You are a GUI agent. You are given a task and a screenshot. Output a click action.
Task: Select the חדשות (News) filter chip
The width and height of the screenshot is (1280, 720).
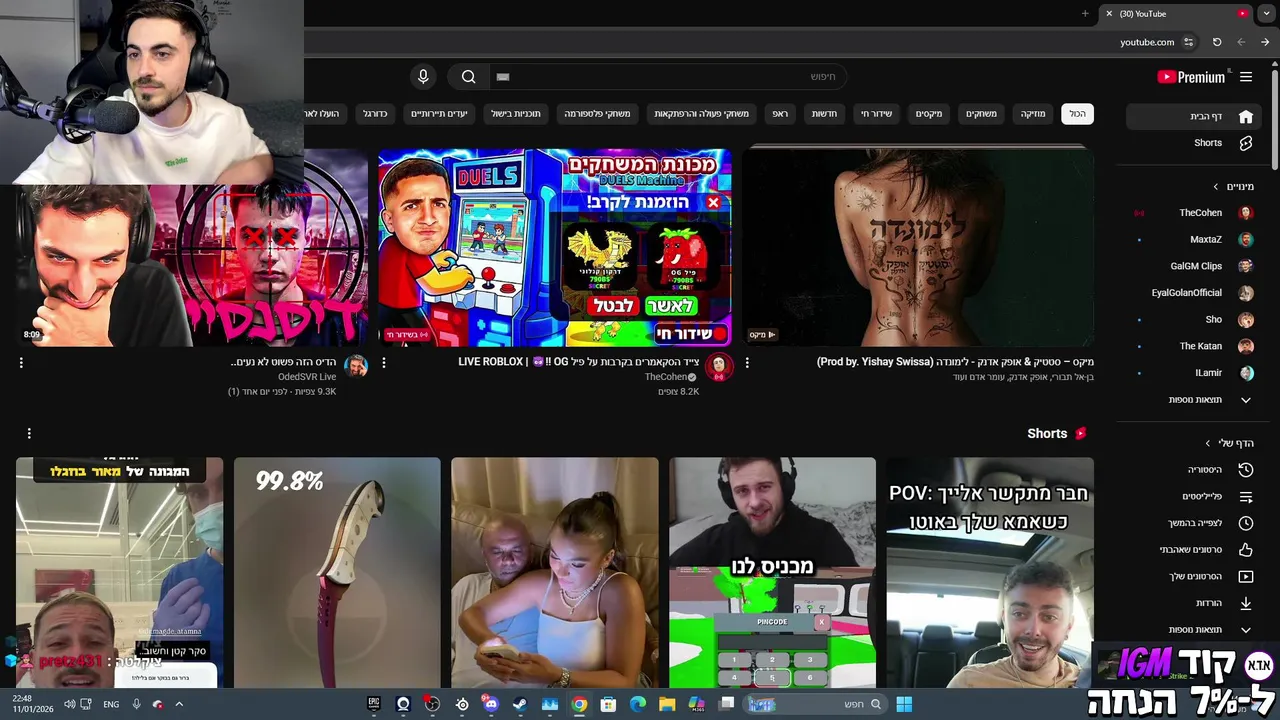click(x=824, y=114)
